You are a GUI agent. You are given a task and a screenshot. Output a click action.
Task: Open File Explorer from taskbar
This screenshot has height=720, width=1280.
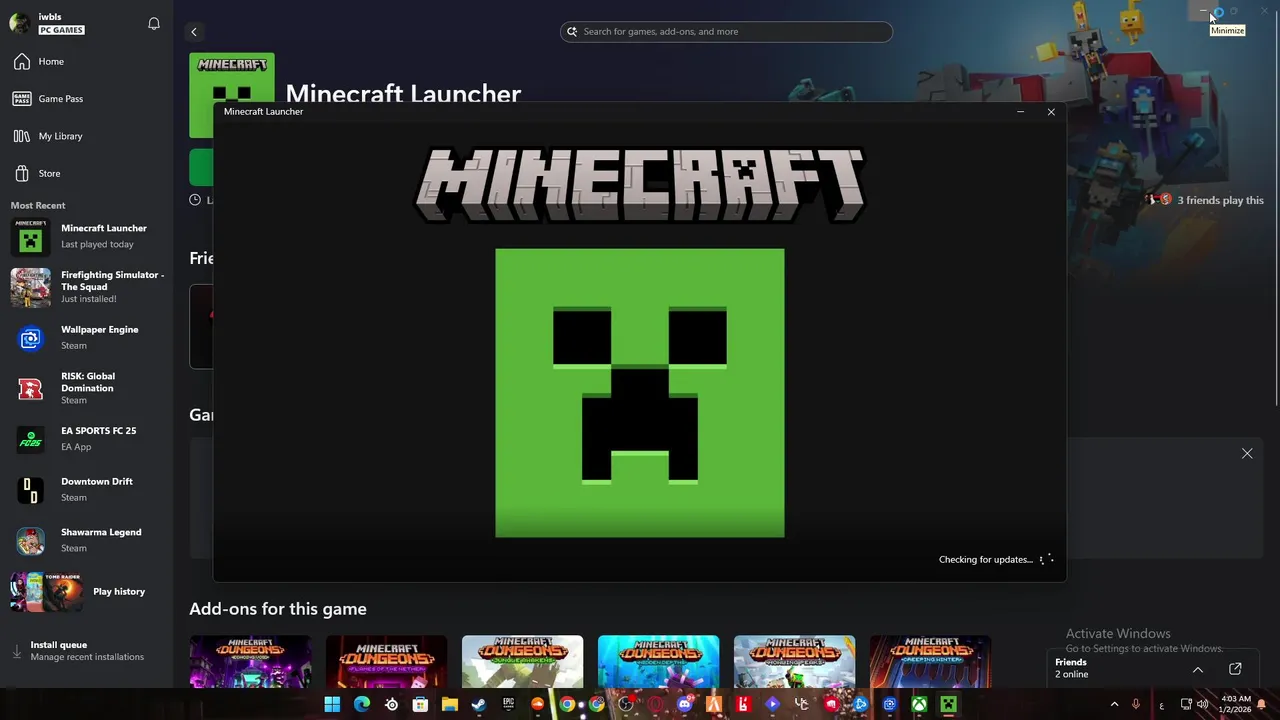(450, 704)
